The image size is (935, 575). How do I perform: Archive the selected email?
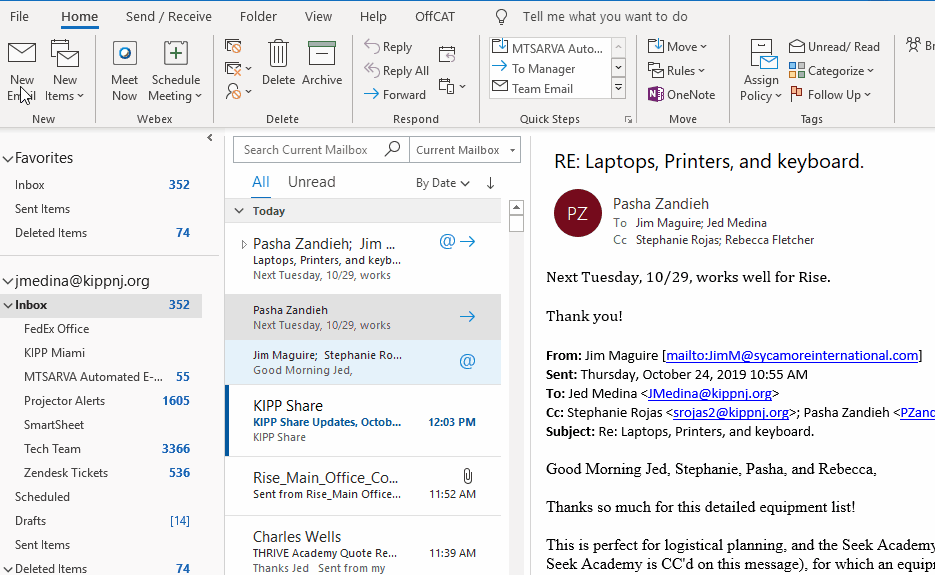coord(322,63)
